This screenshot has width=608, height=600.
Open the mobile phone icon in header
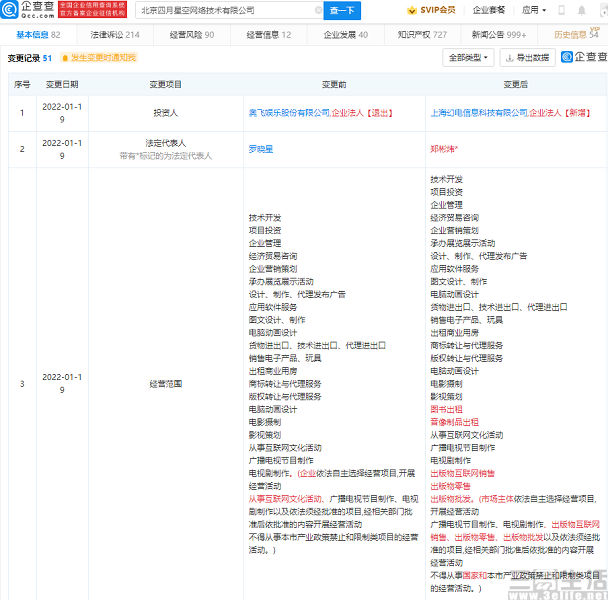click(x=561, y=10)
